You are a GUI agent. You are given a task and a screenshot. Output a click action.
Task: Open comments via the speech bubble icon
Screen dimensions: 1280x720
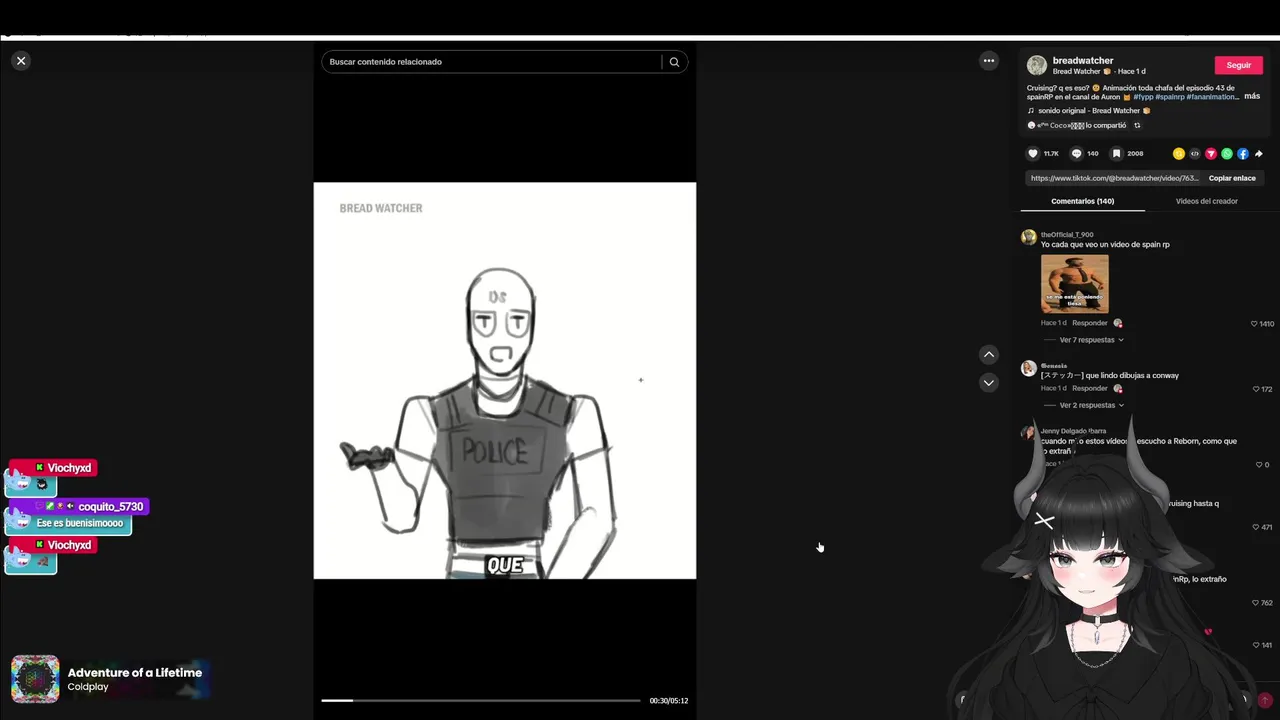[1076, 154]
